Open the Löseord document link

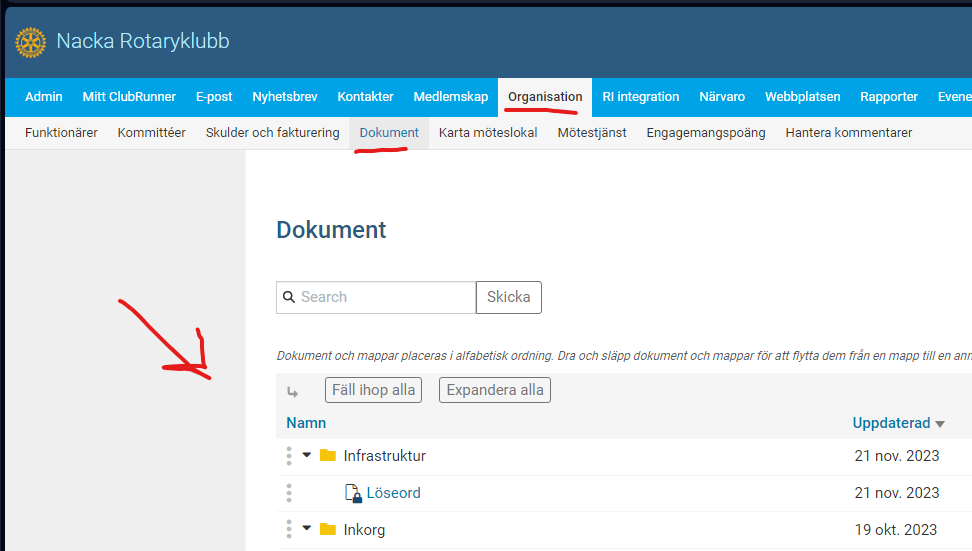393,493
